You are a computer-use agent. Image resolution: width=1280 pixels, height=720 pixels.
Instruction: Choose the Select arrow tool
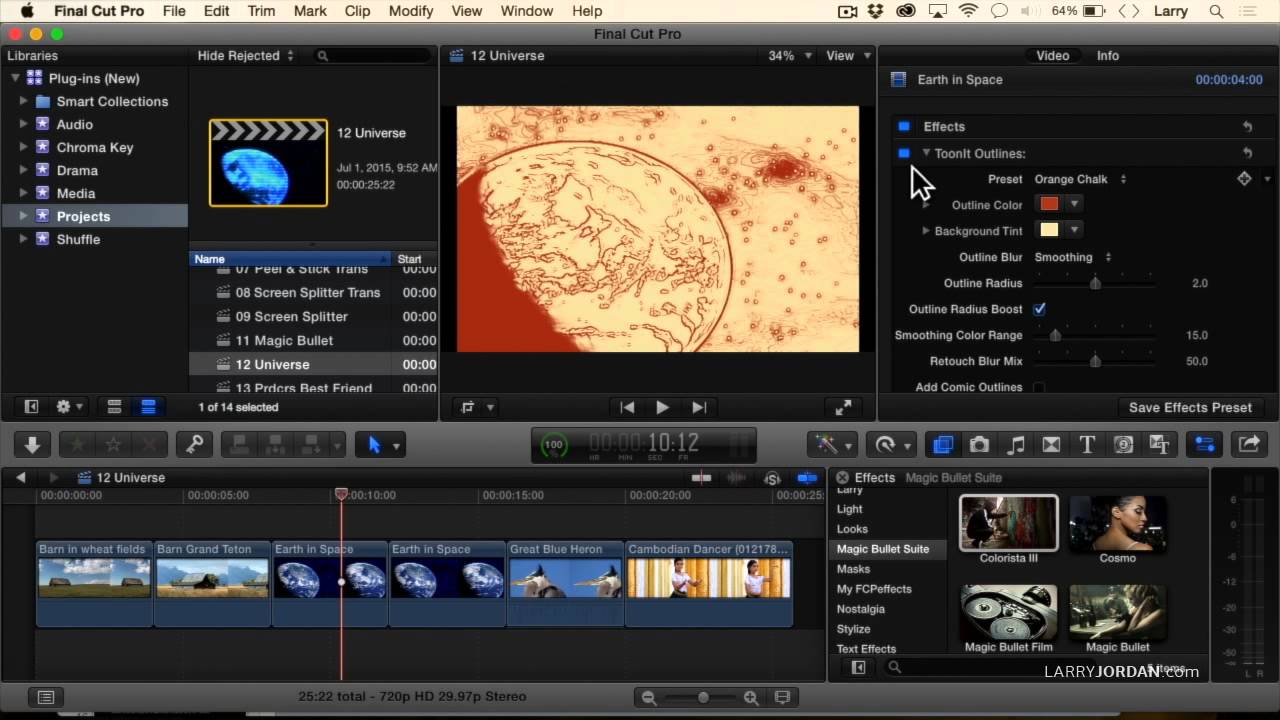coord(375,445)
